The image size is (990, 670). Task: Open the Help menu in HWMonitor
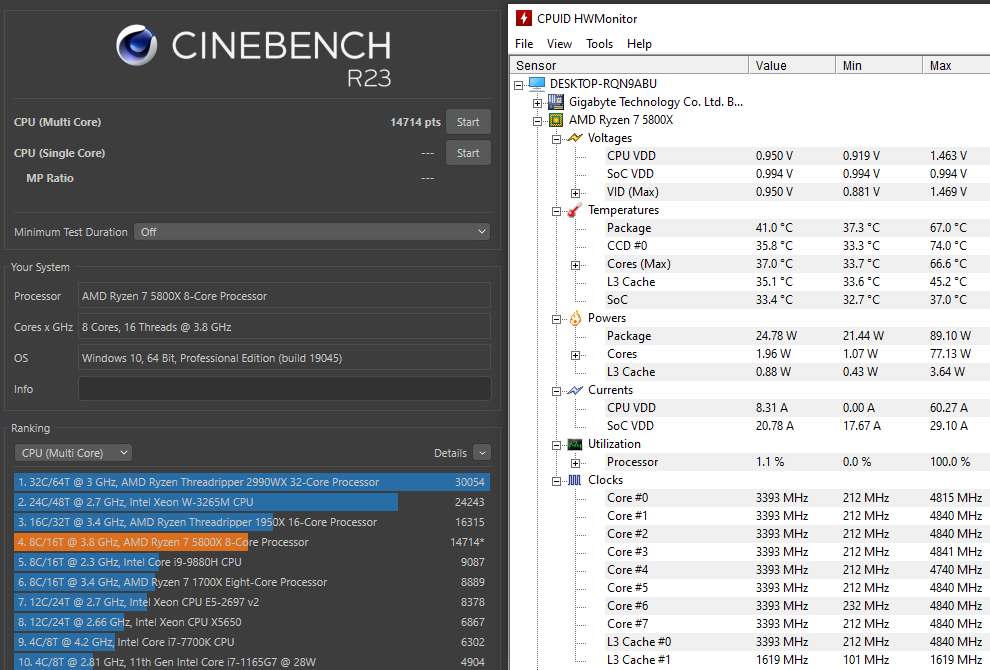pyautogui.click(x=639, y=44)
